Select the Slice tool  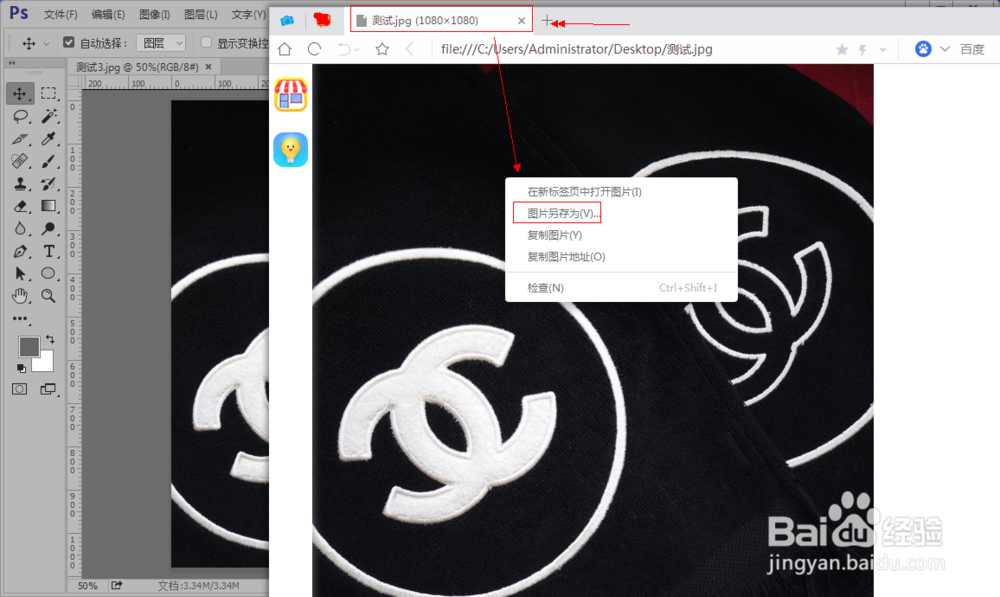click(20, 138)
